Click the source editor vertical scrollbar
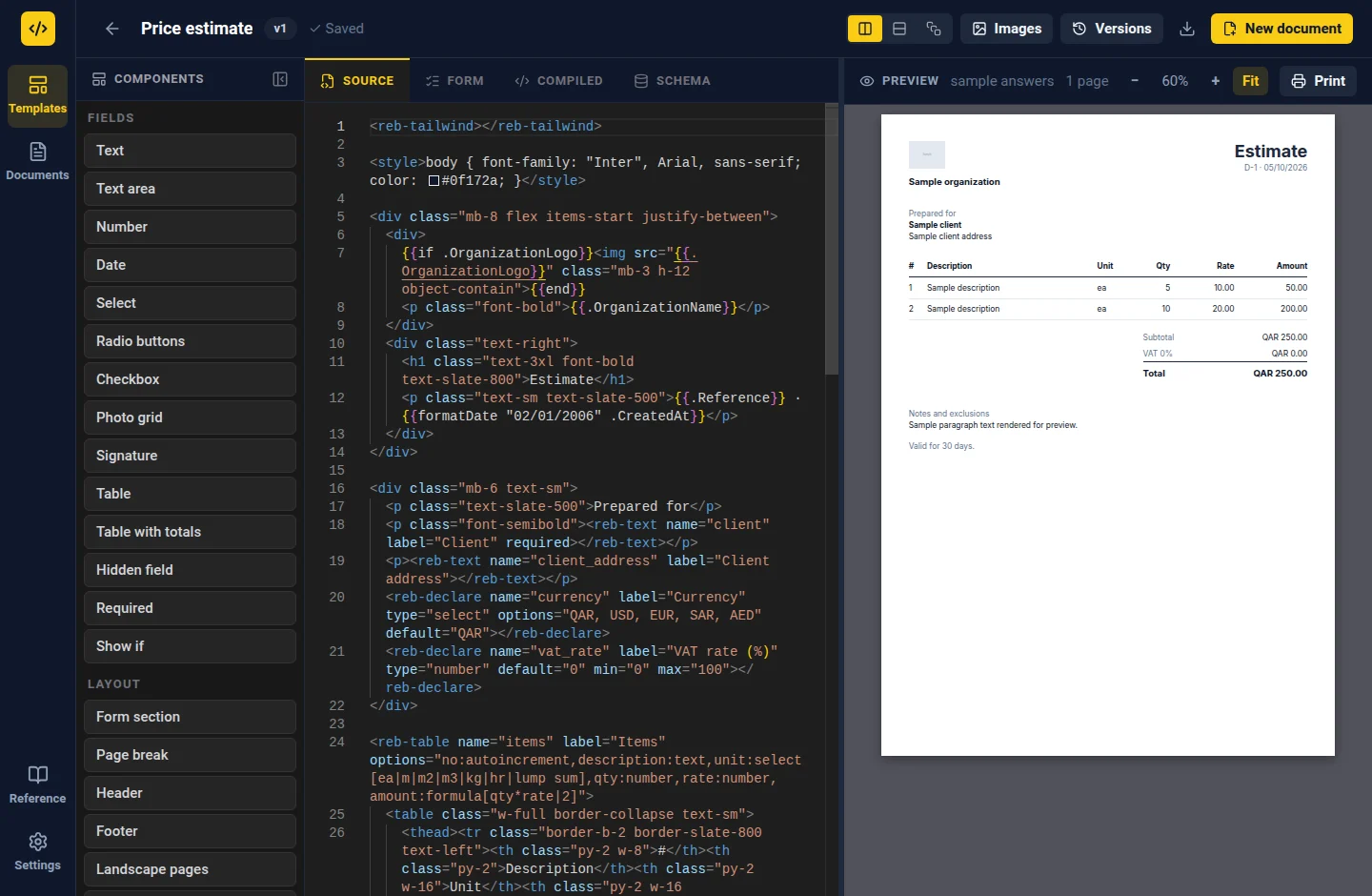Screen dimensions: 1372x896 832,238
